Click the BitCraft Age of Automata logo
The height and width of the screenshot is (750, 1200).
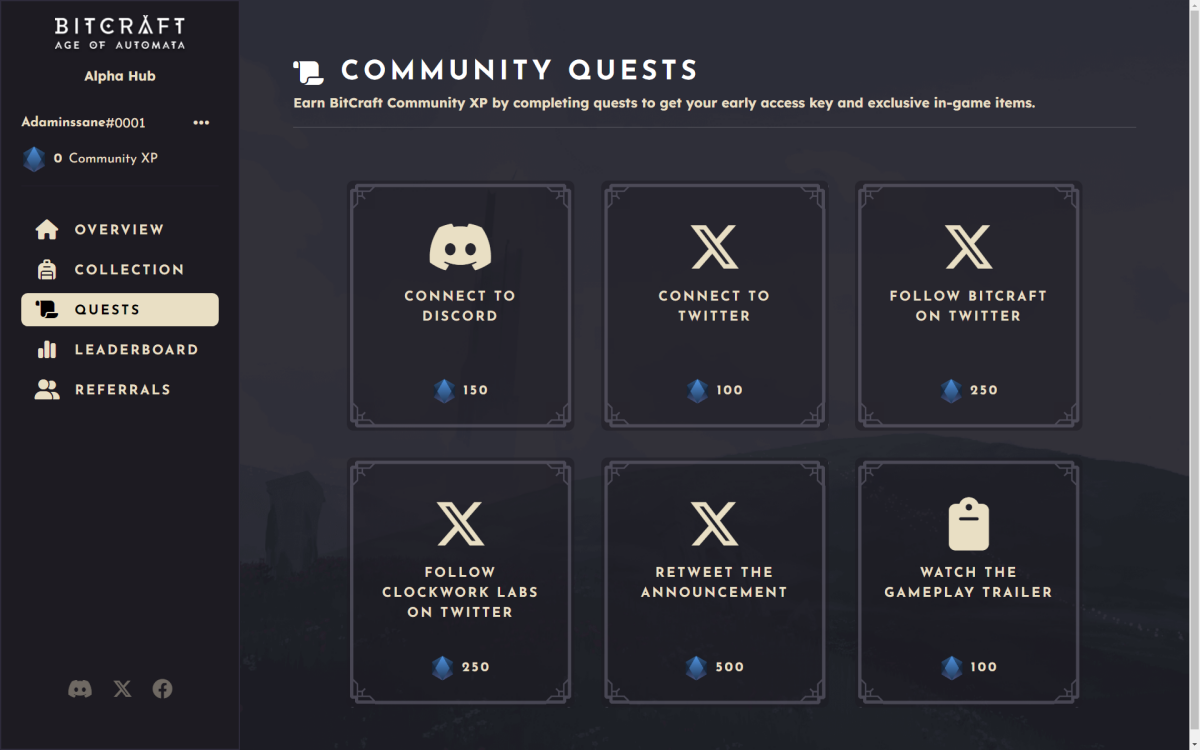tap(119, 32)
